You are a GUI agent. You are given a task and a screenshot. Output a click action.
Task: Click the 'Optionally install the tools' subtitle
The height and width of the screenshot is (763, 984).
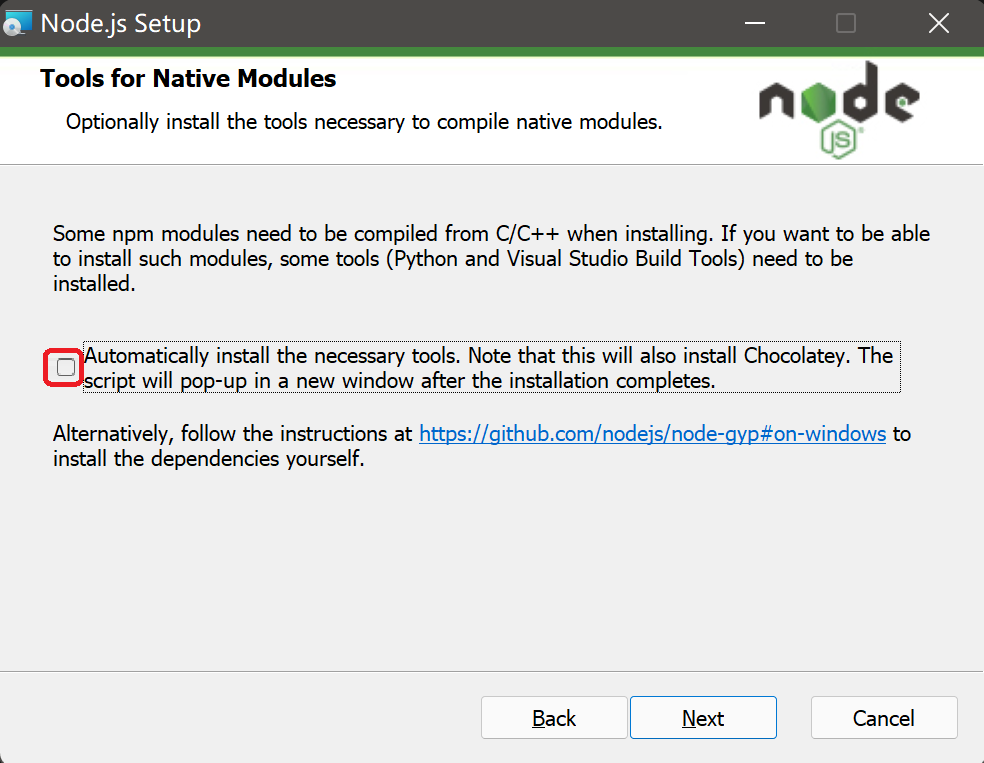click(364, 123)
